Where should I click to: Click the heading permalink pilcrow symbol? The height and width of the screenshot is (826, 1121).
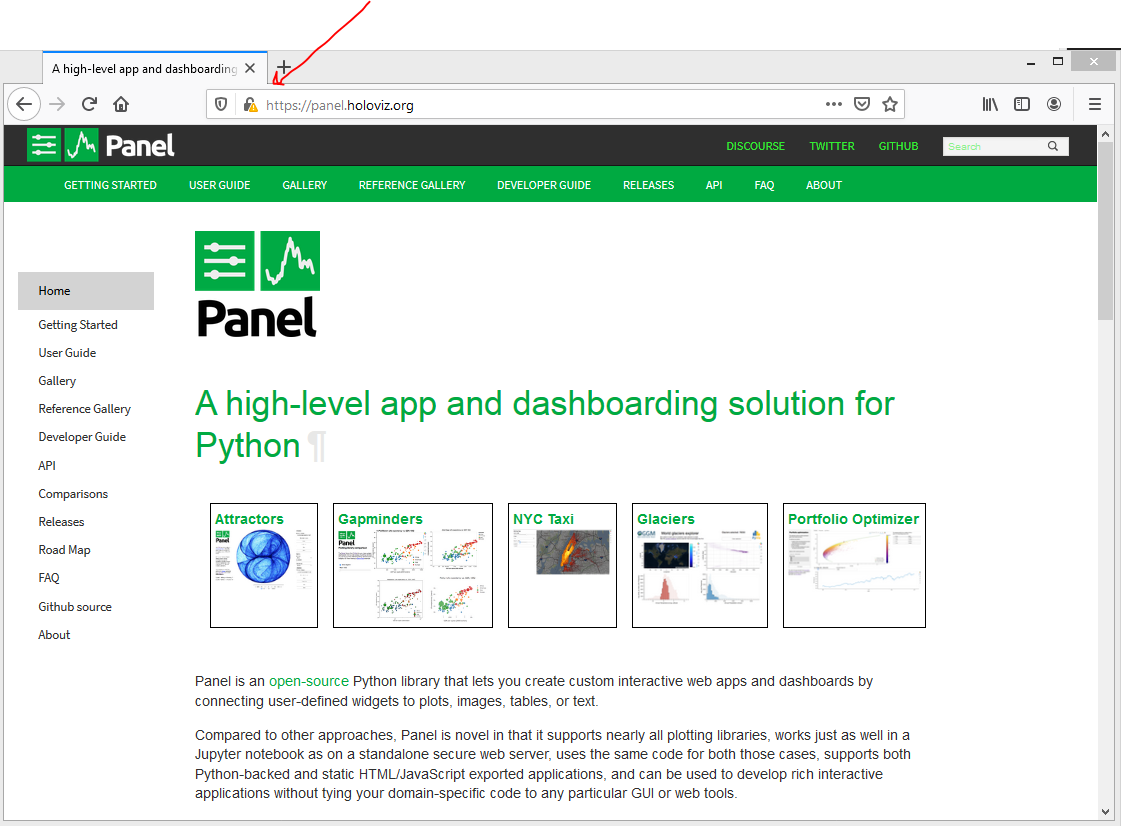317,446
